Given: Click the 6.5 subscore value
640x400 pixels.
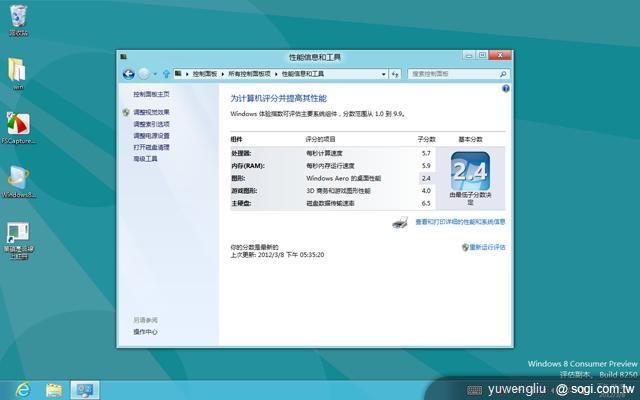Looking at the screenshot, I should (426, 203).
